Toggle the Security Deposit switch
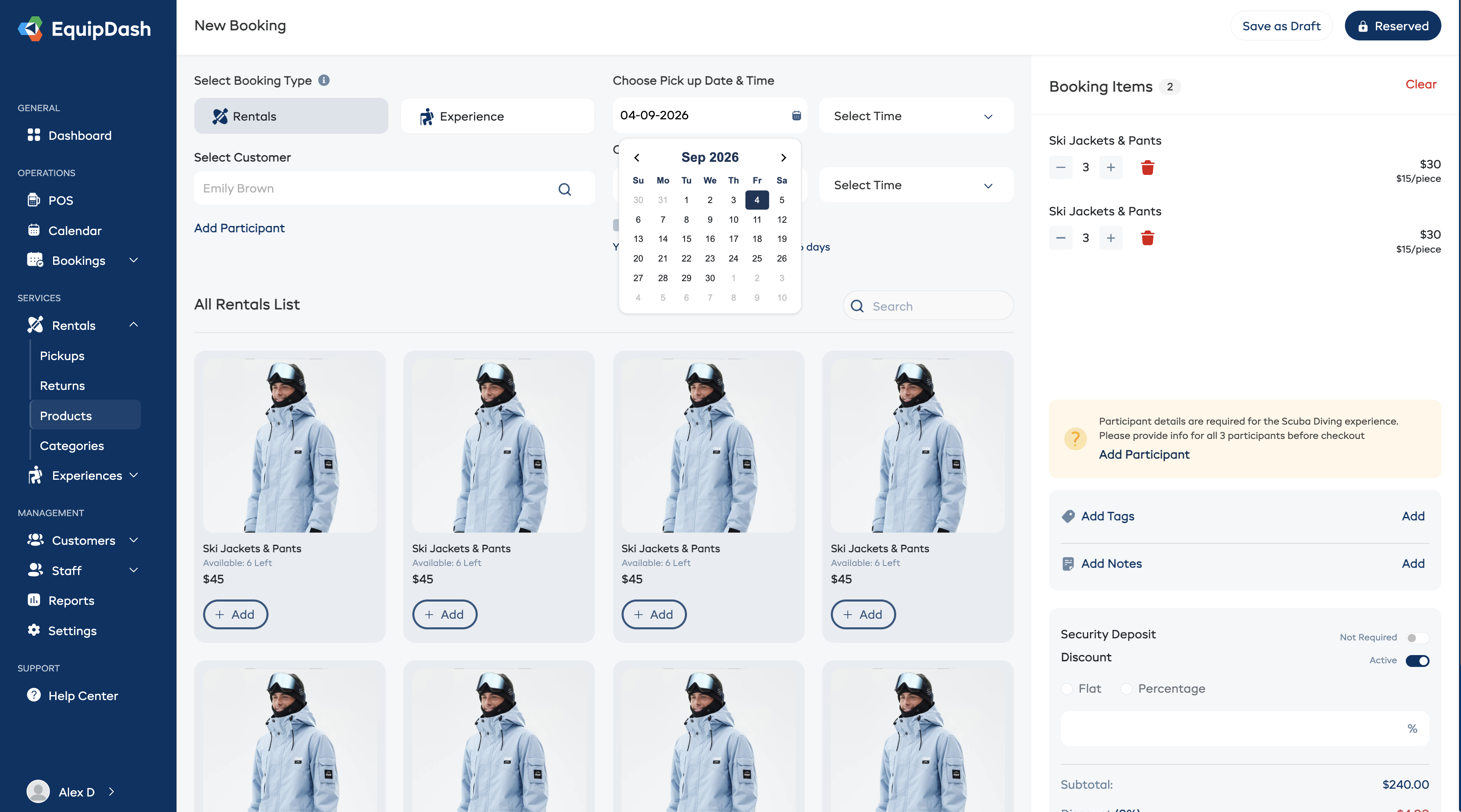Viewport: 1461px width, 812px height. [1417, 638]
